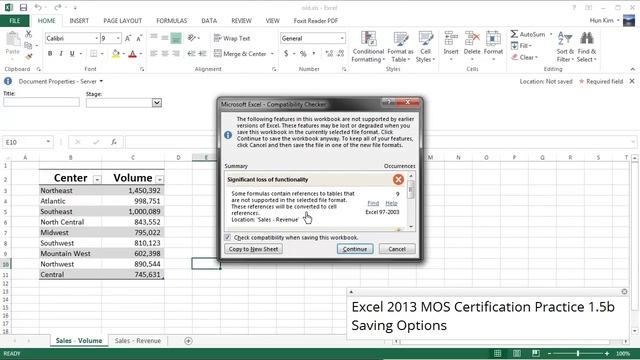640x360 pixels.
Task: Click Normal view icon in status bar
Action: pos(498,353)
